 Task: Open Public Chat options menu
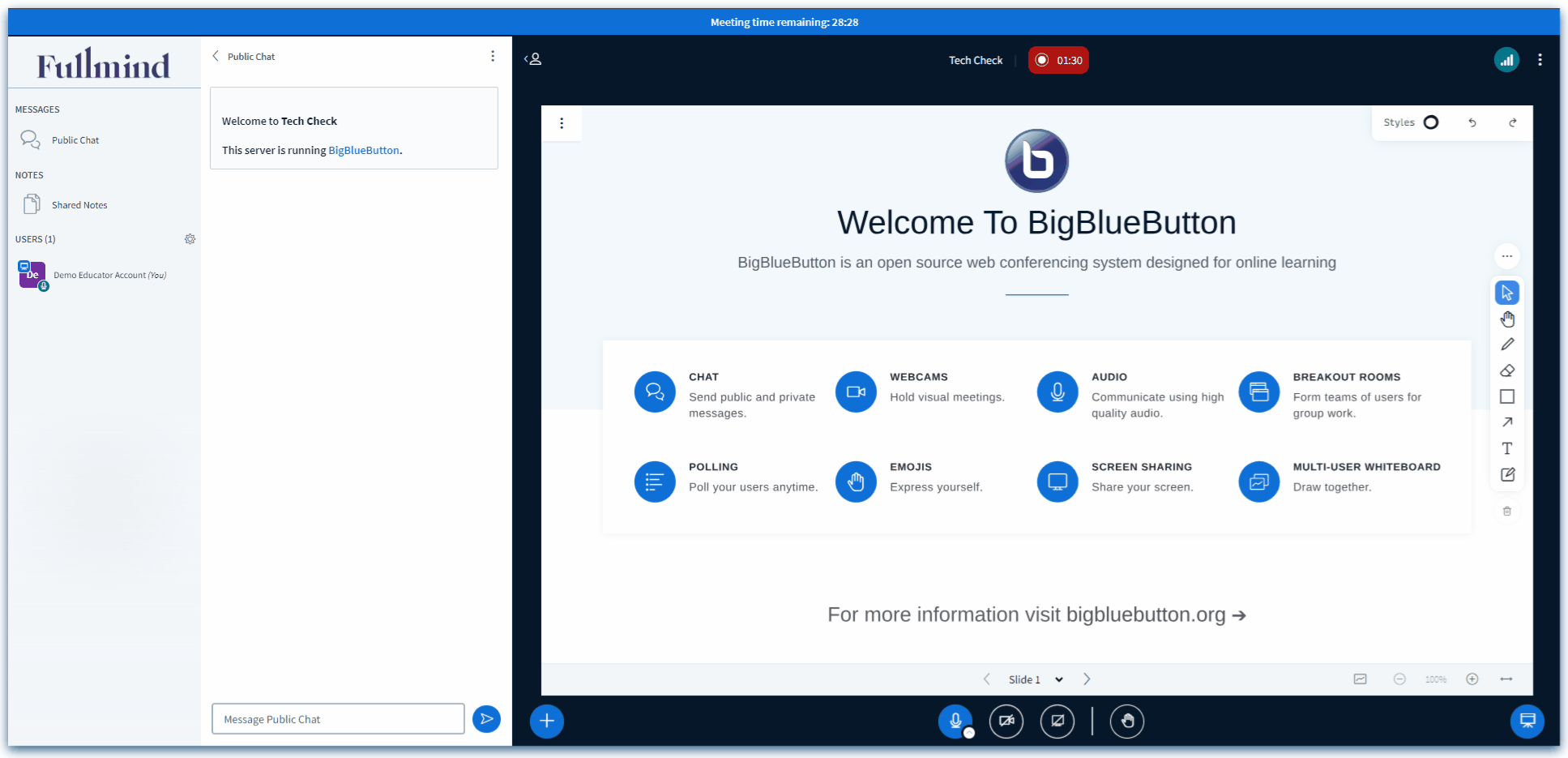(x=493, y=56)
